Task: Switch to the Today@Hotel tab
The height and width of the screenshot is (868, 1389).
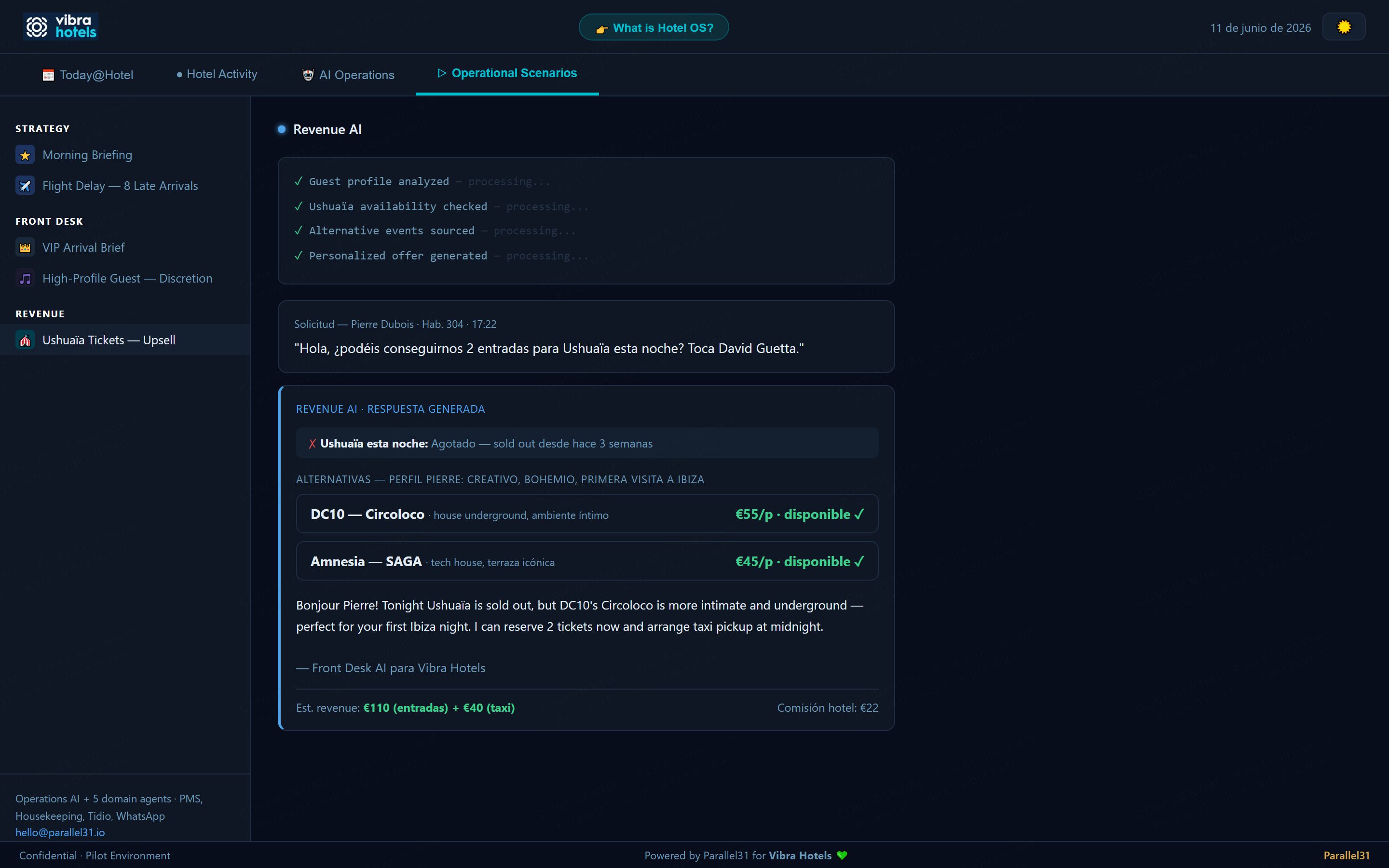Action: pos(88,75)
